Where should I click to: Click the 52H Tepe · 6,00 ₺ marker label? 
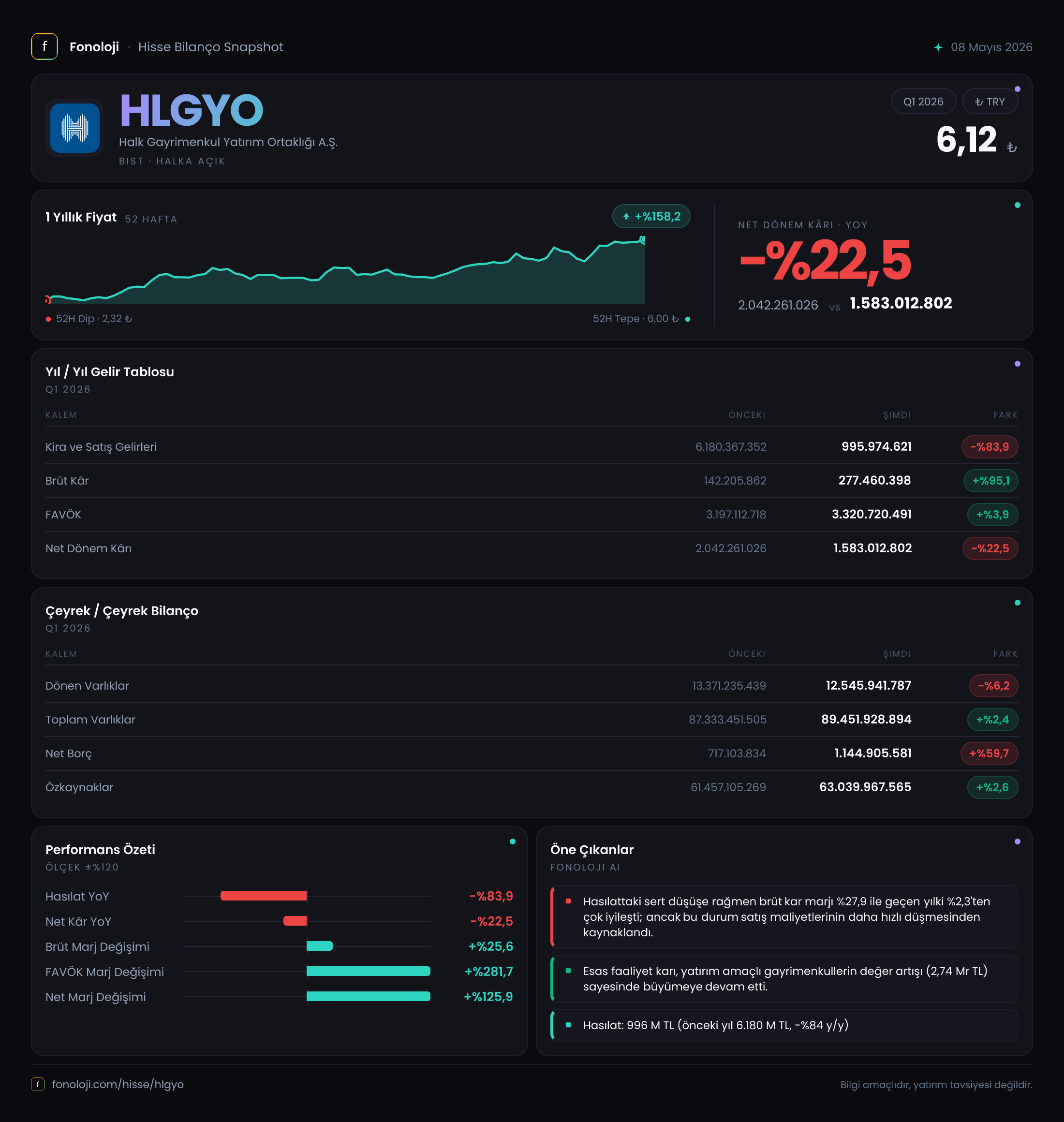click(x=641, y=319)
